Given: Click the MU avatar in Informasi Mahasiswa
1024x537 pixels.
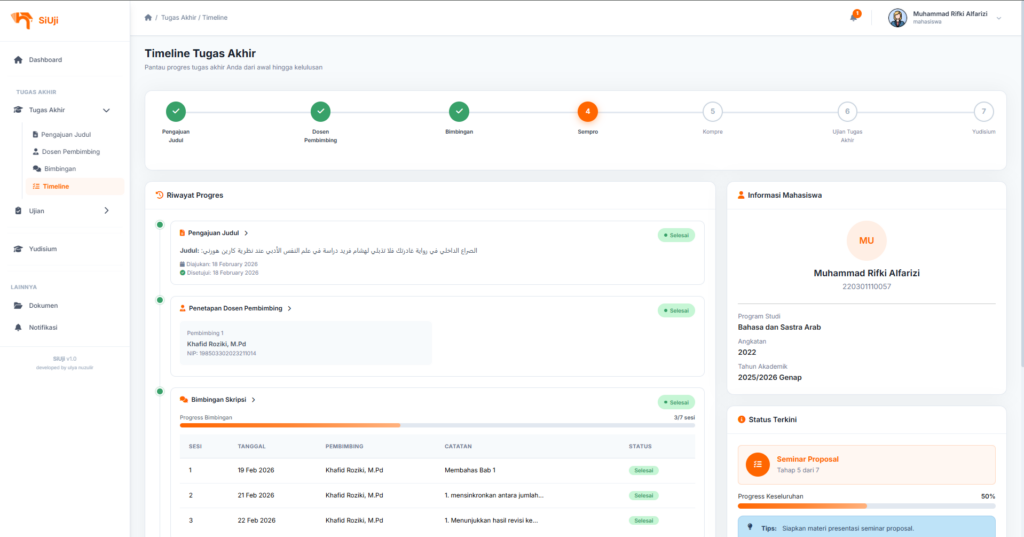Looking at the screenshot, I should [x=866, y=241].
